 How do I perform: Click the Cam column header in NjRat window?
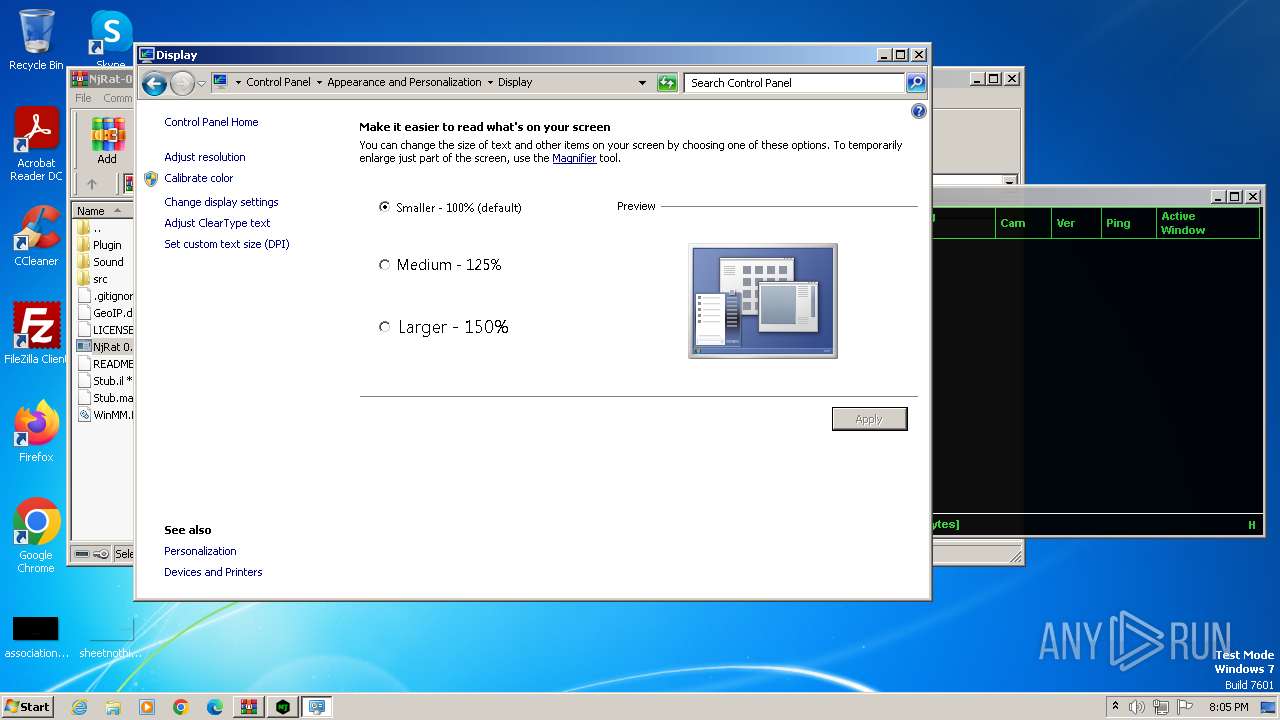1023,223
